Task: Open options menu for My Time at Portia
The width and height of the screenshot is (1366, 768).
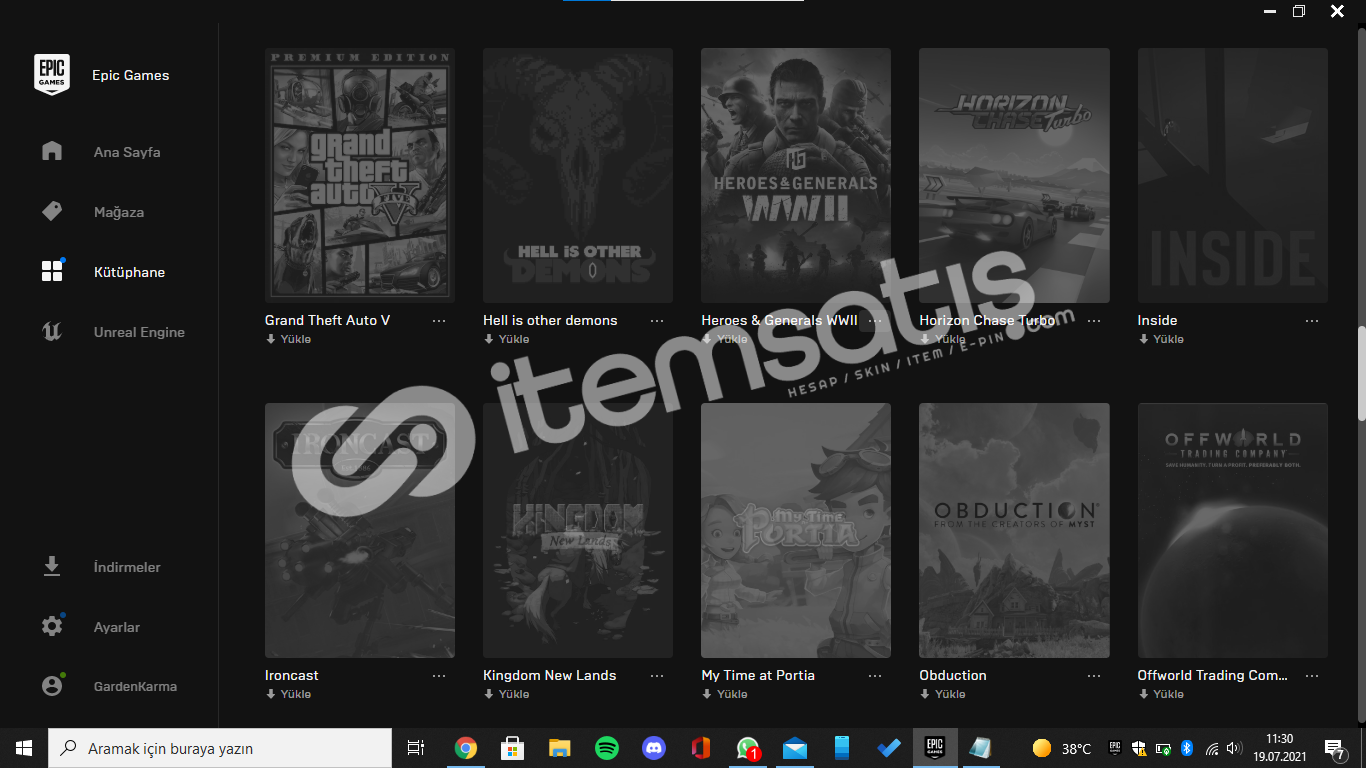Action: point(875,675)
